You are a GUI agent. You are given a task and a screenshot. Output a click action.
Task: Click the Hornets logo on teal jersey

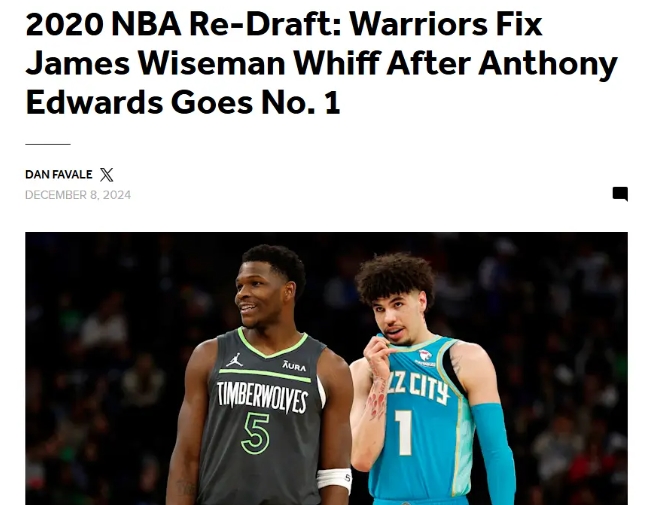tap(425, 357)
